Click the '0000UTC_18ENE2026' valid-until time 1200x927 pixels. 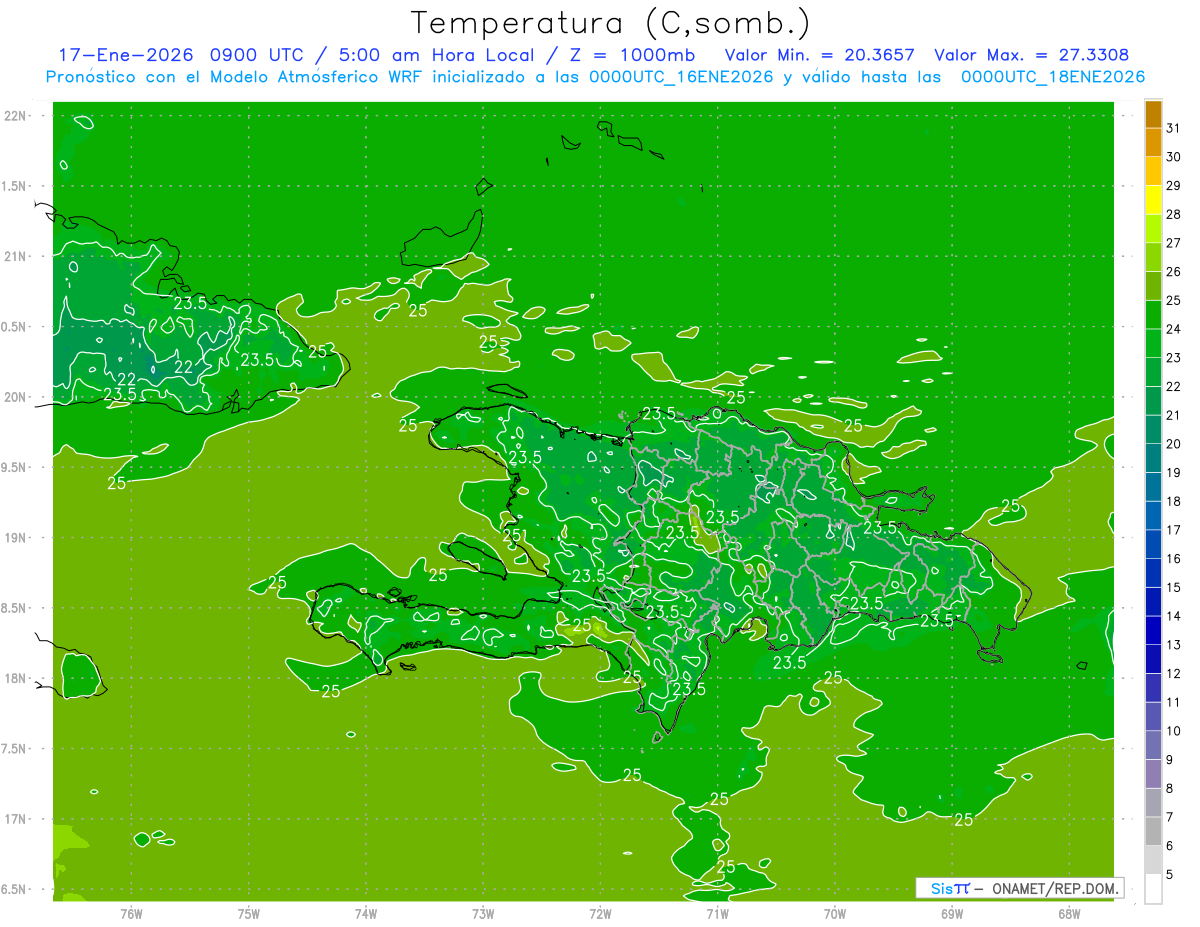coord(1052,77)
